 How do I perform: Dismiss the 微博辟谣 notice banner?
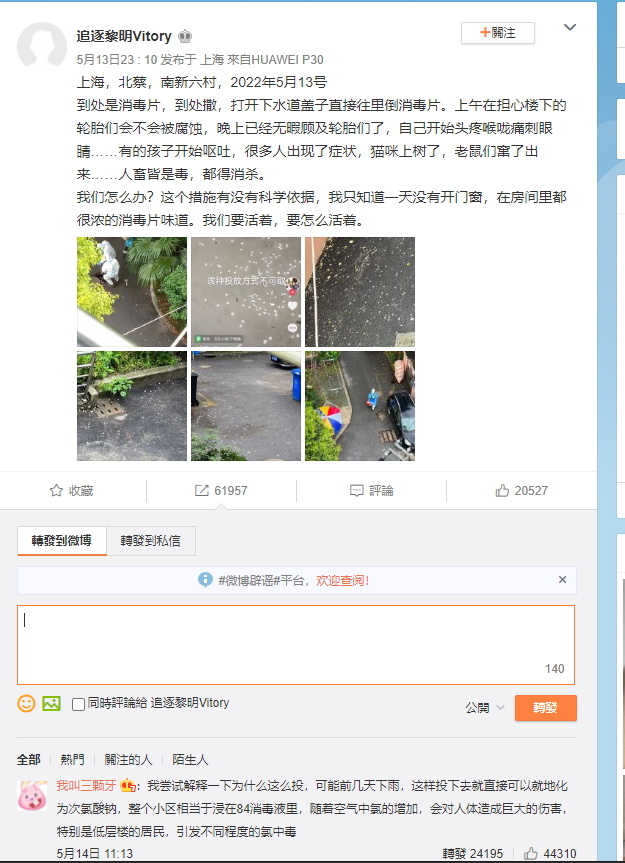[562, 580]
